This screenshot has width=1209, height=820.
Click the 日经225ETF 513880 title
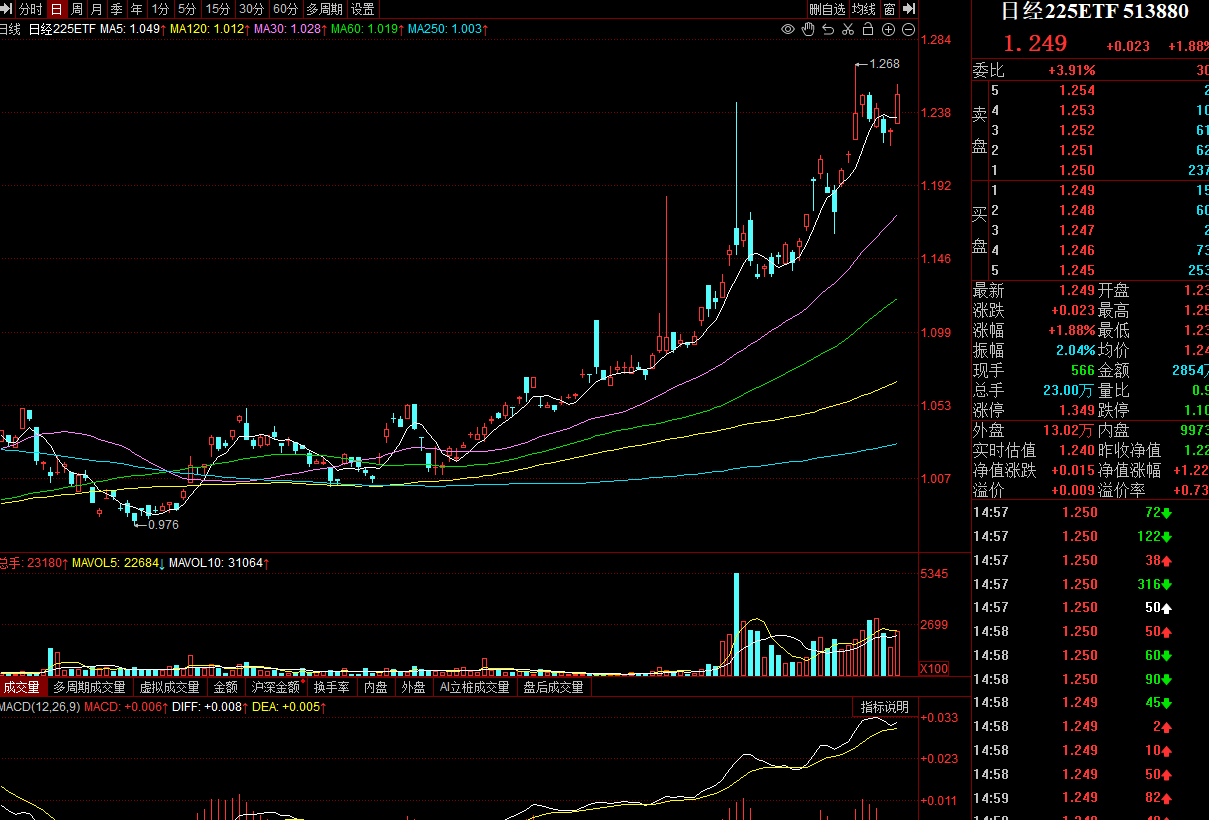1095,12
